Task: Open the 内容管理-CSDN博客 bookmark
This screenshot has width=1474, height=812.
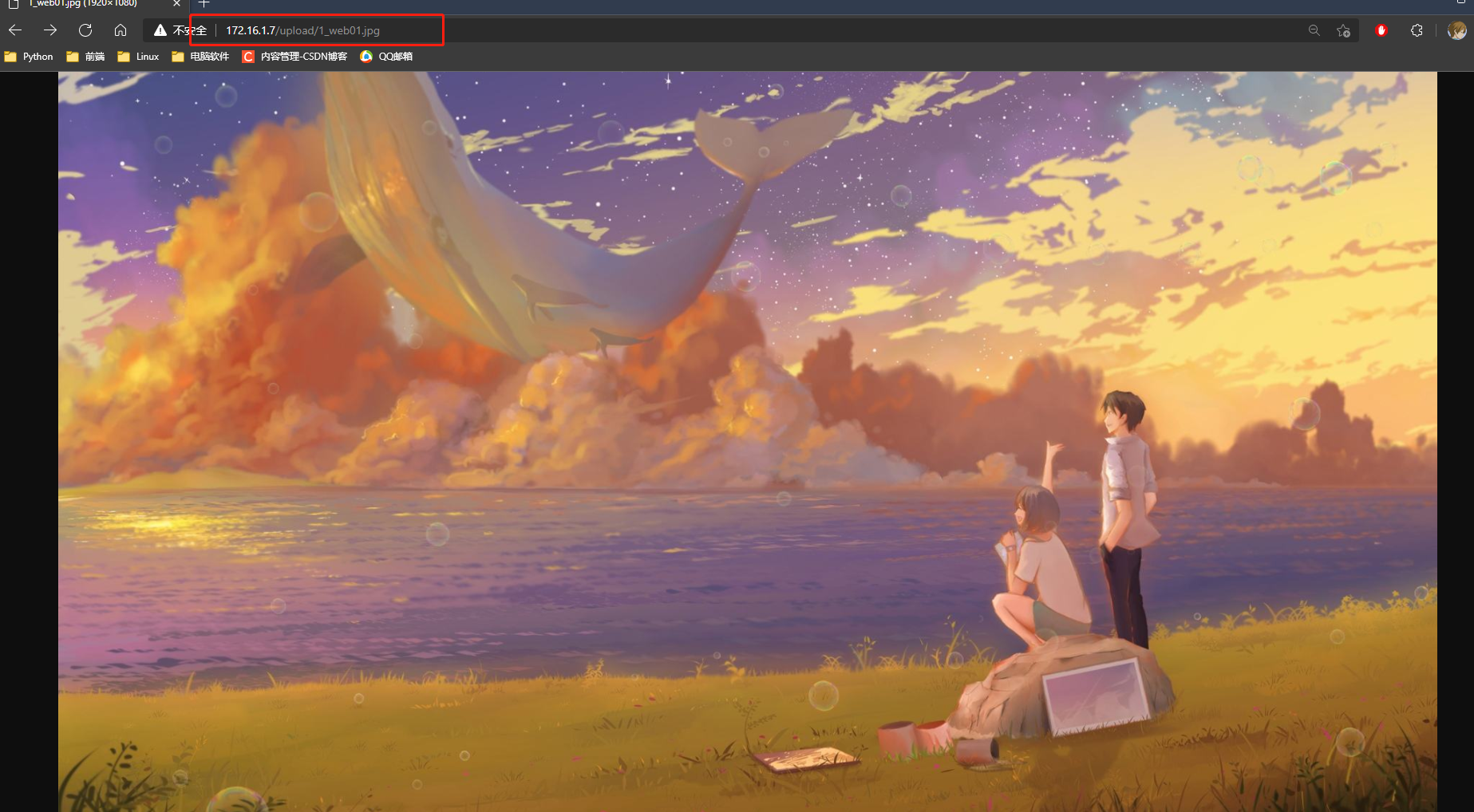Action: (x=294, y=57)
